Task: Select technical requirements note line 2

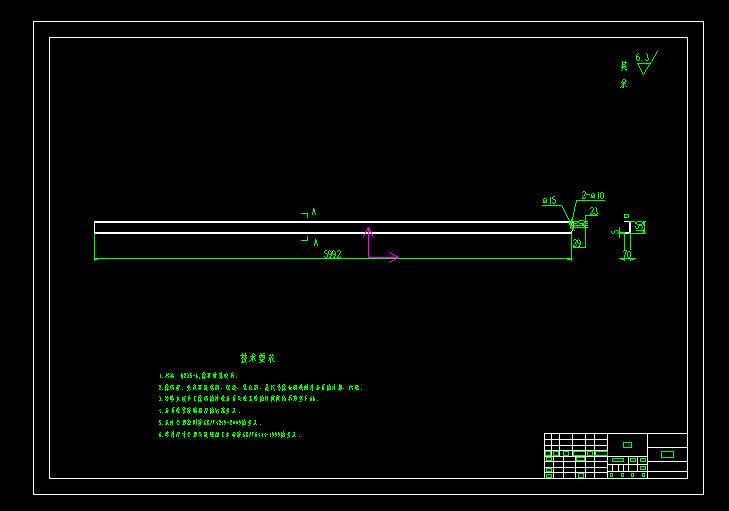Action: [x=260, y=387]
